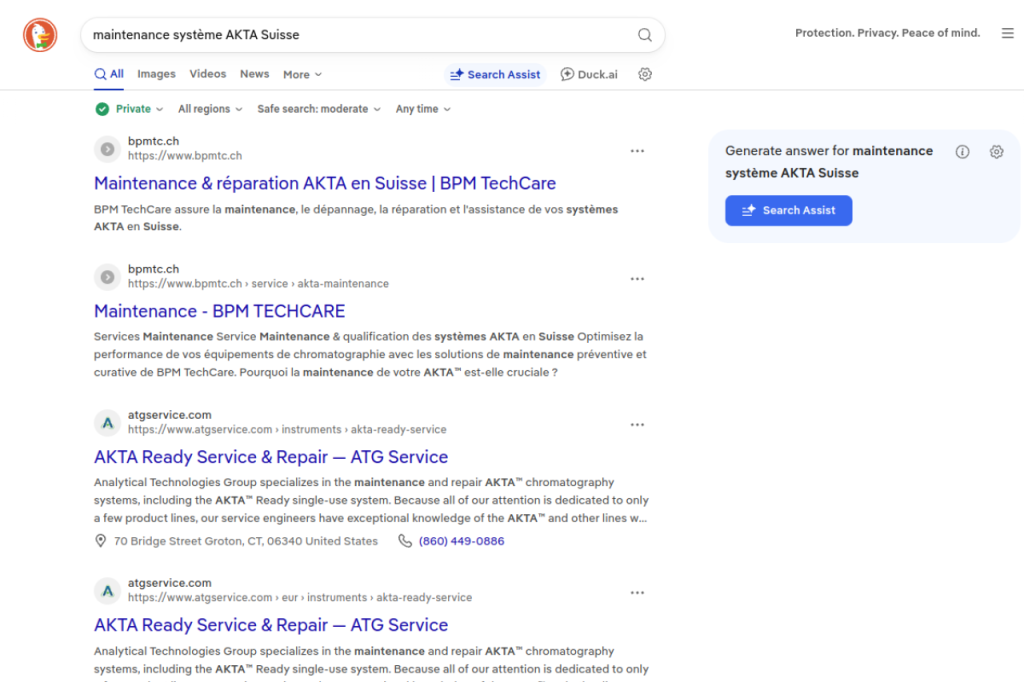Expand the All regions dropdown

coord(210,109)
